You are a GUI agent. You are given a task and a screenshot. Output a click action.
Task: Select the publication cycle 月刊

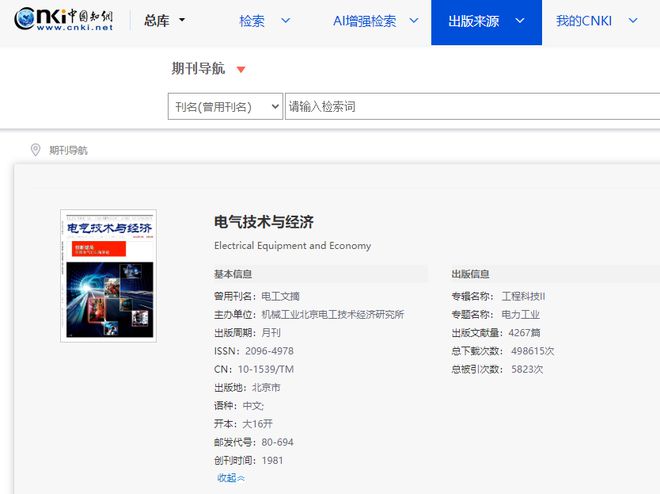coord(271,333)
